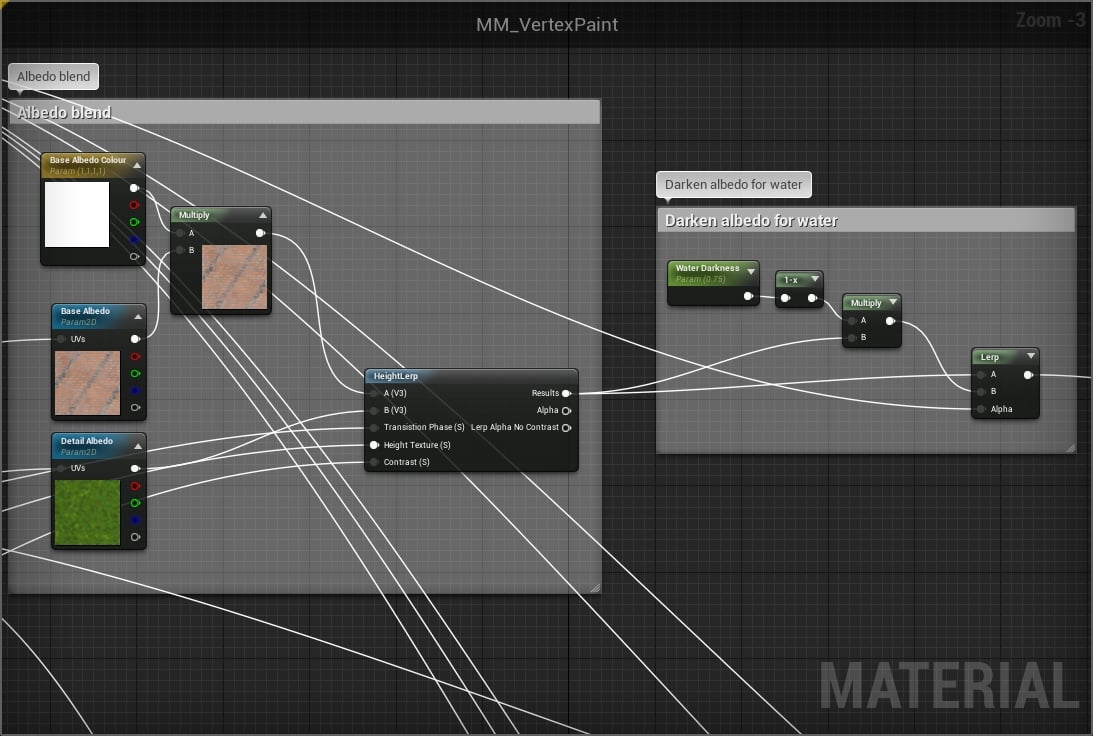Select the HeightLerp node title
This screenshot has width=1093, height=736.
click(x=396, y=376)
